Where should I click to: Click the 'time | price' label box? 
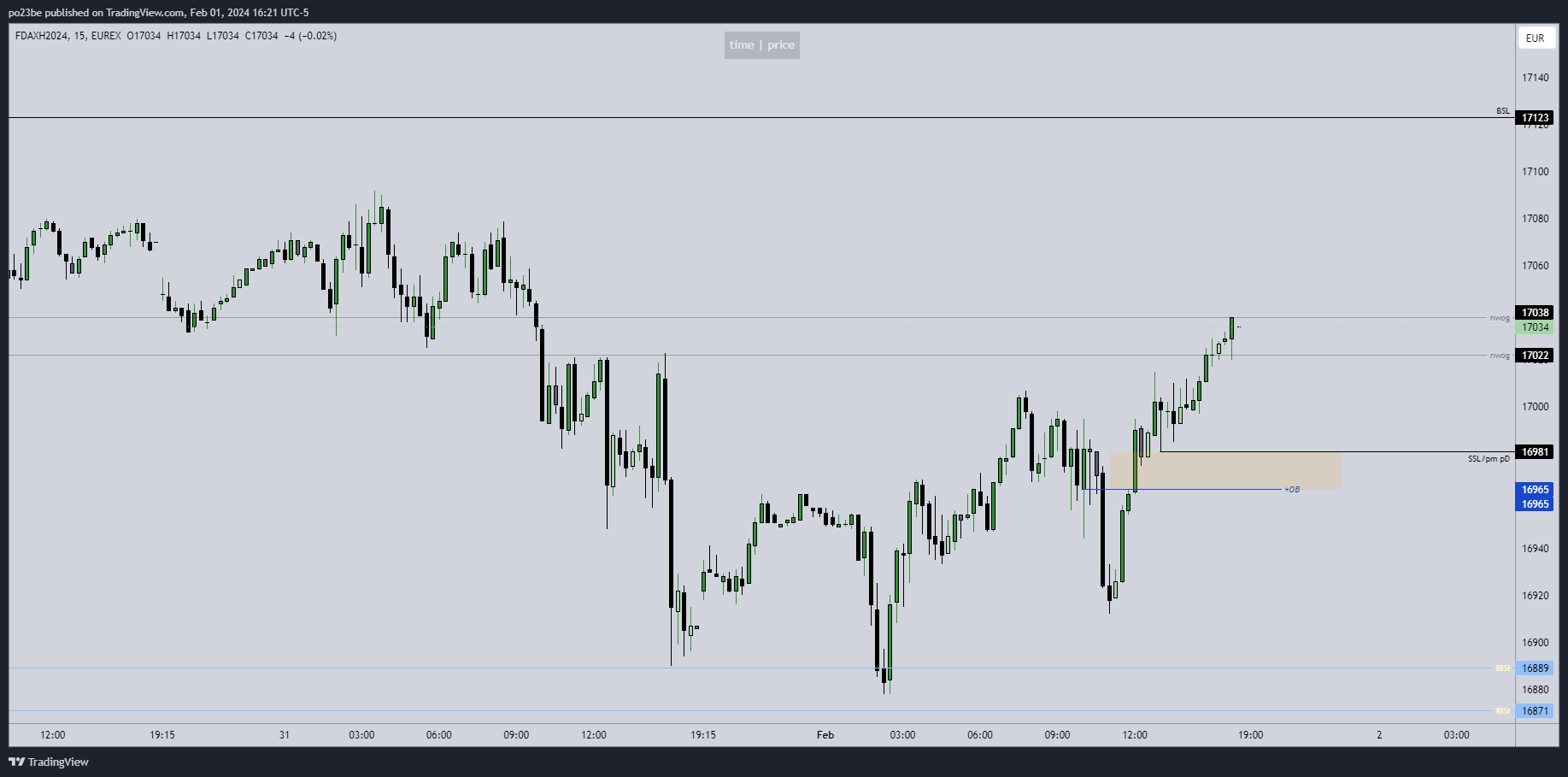[761, 45]
